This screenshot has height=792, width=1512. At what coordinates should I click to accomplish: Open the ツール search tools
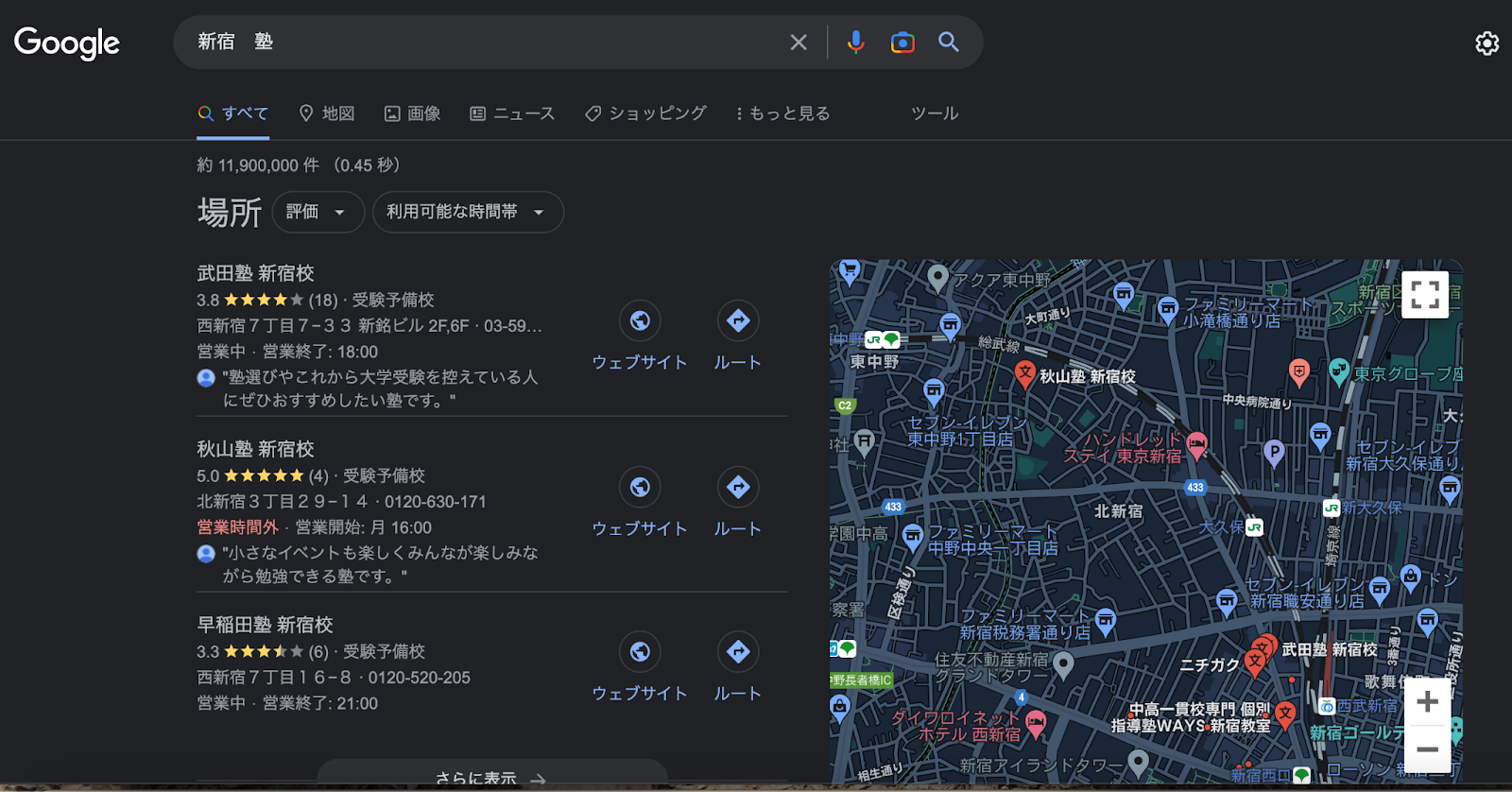(935, 113)
